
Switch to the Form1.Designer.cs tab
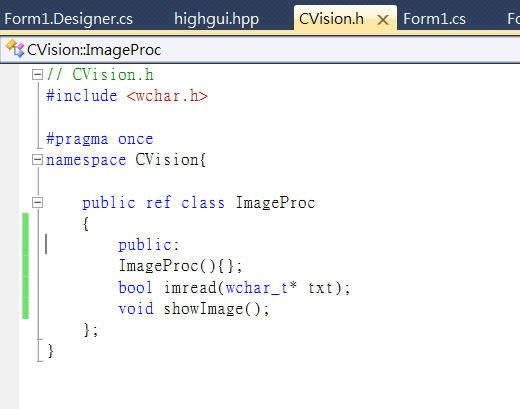pyautogui.click(x=69, y=19)
